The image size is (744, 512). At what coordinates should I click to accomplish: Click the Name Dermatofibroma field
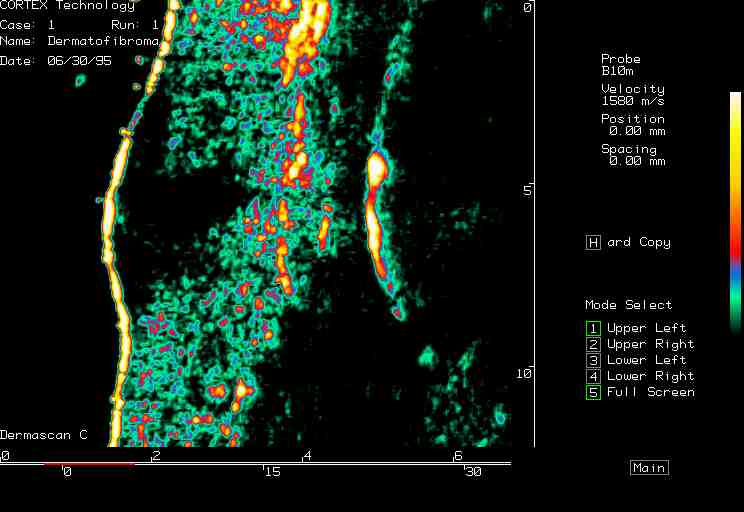(x=79, y=41)
